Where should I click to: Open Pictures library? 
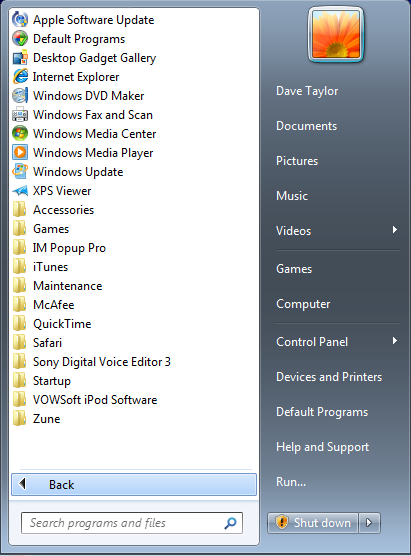[x=297, y=161]
